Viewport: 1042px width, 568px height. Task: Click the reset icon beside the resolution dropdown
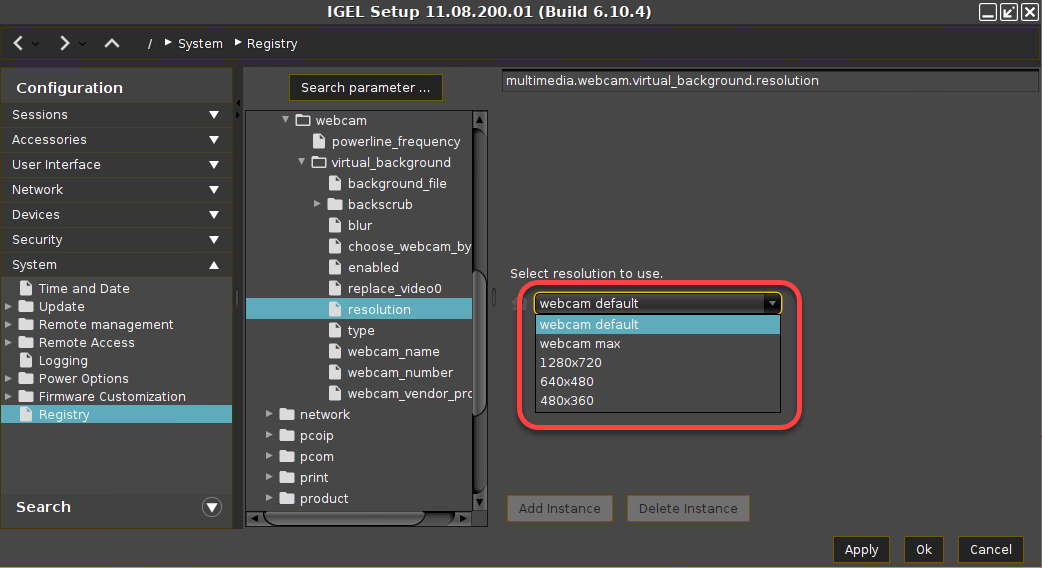[519, 303]
